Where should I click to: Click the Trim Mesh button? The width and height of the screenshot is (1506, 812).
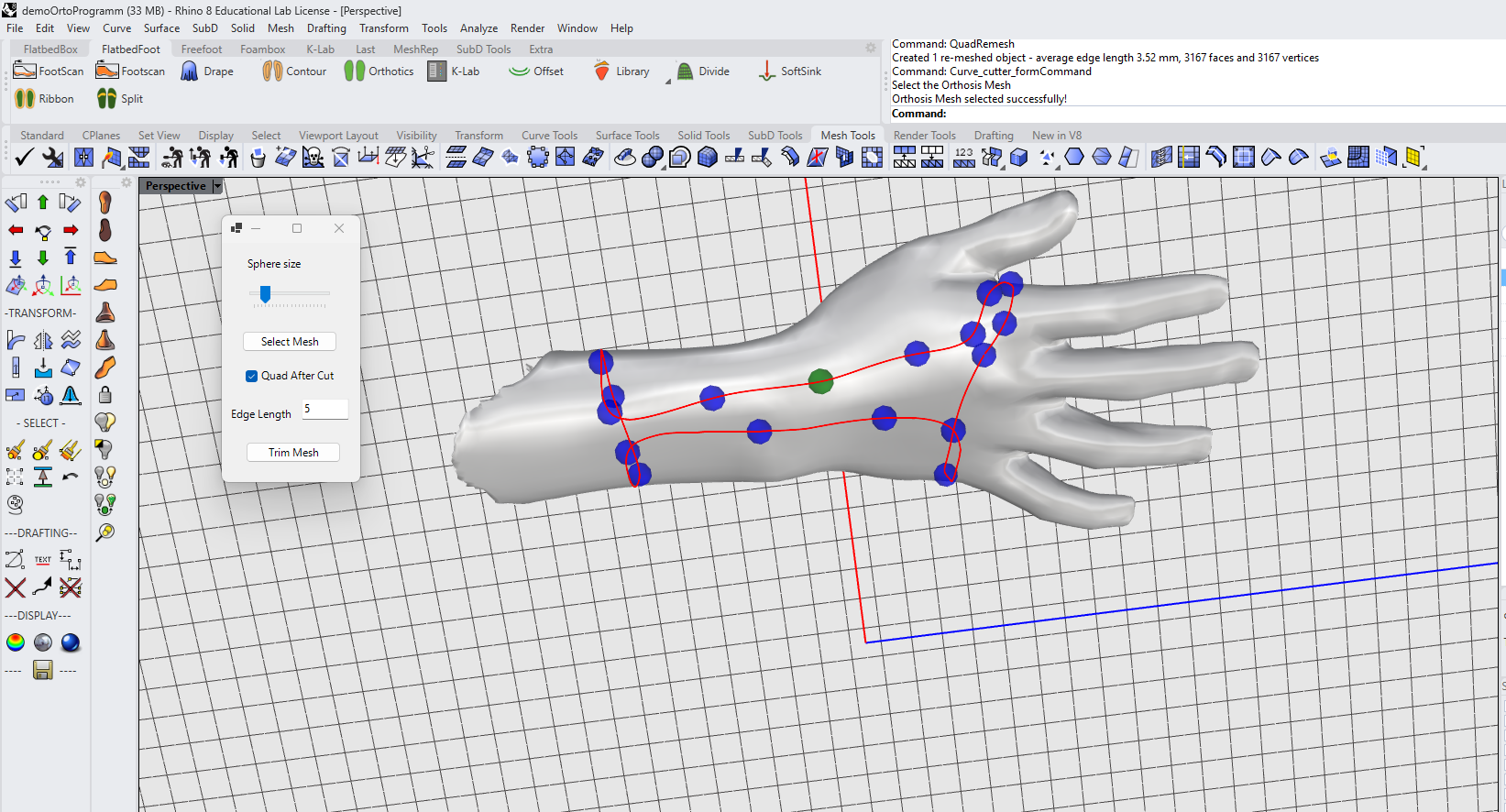(x=293, y=453)
